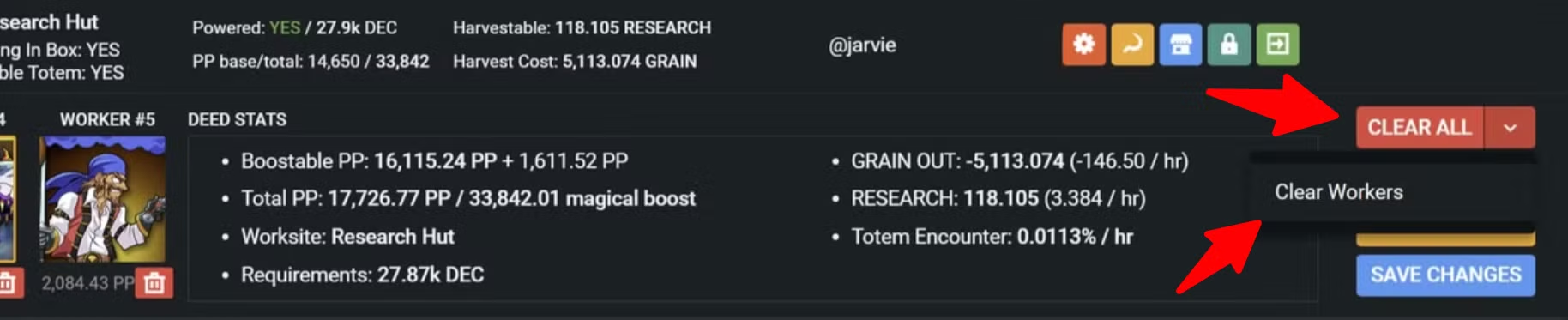Select the partially visible worker card thumbnail
Screen dimensions: 1568x320
[x=8, y=199]
